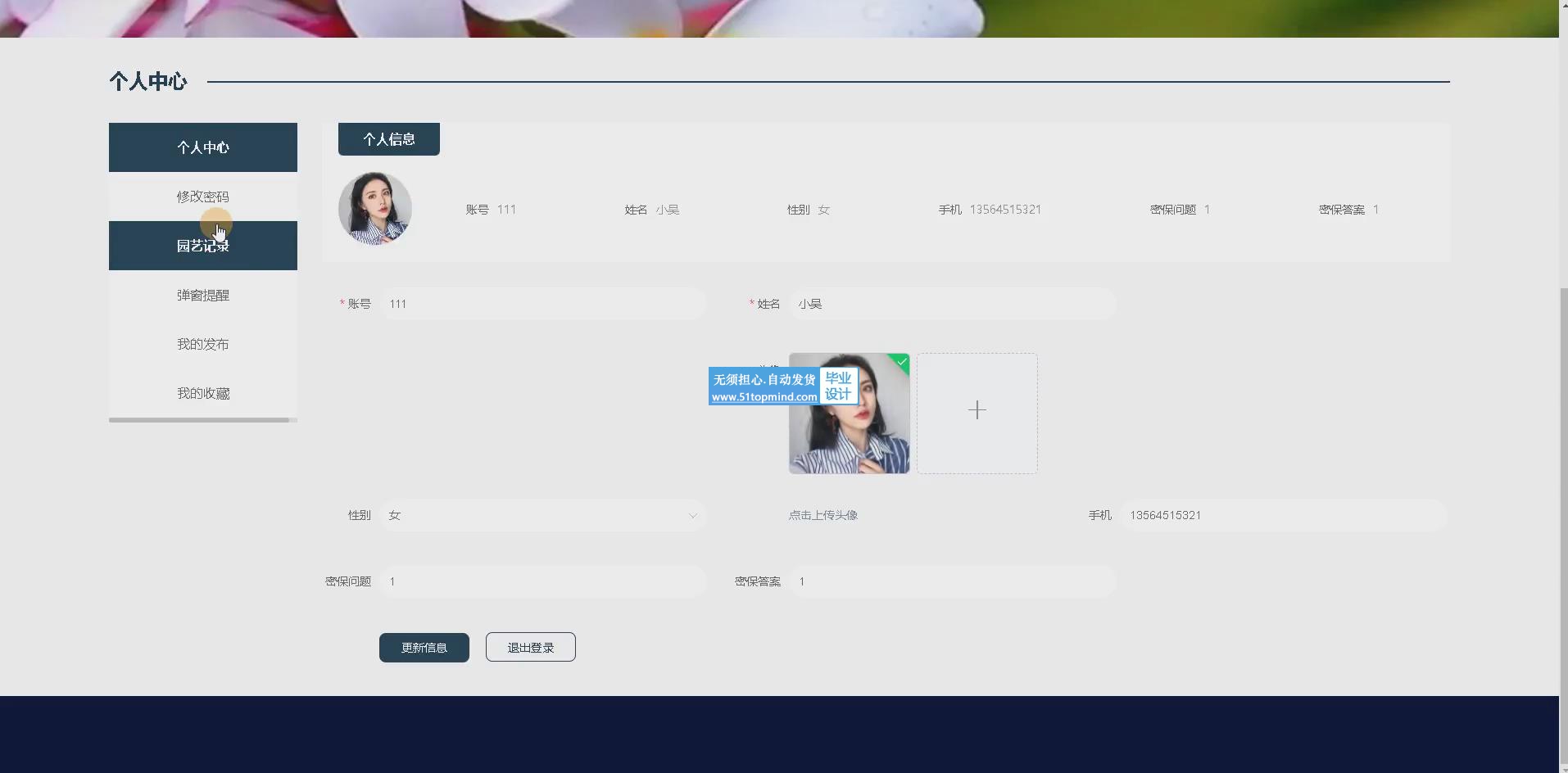Select 园艺记录 in the sidebar
Viewport: 1568px width, 773px height.
(202, 246)
